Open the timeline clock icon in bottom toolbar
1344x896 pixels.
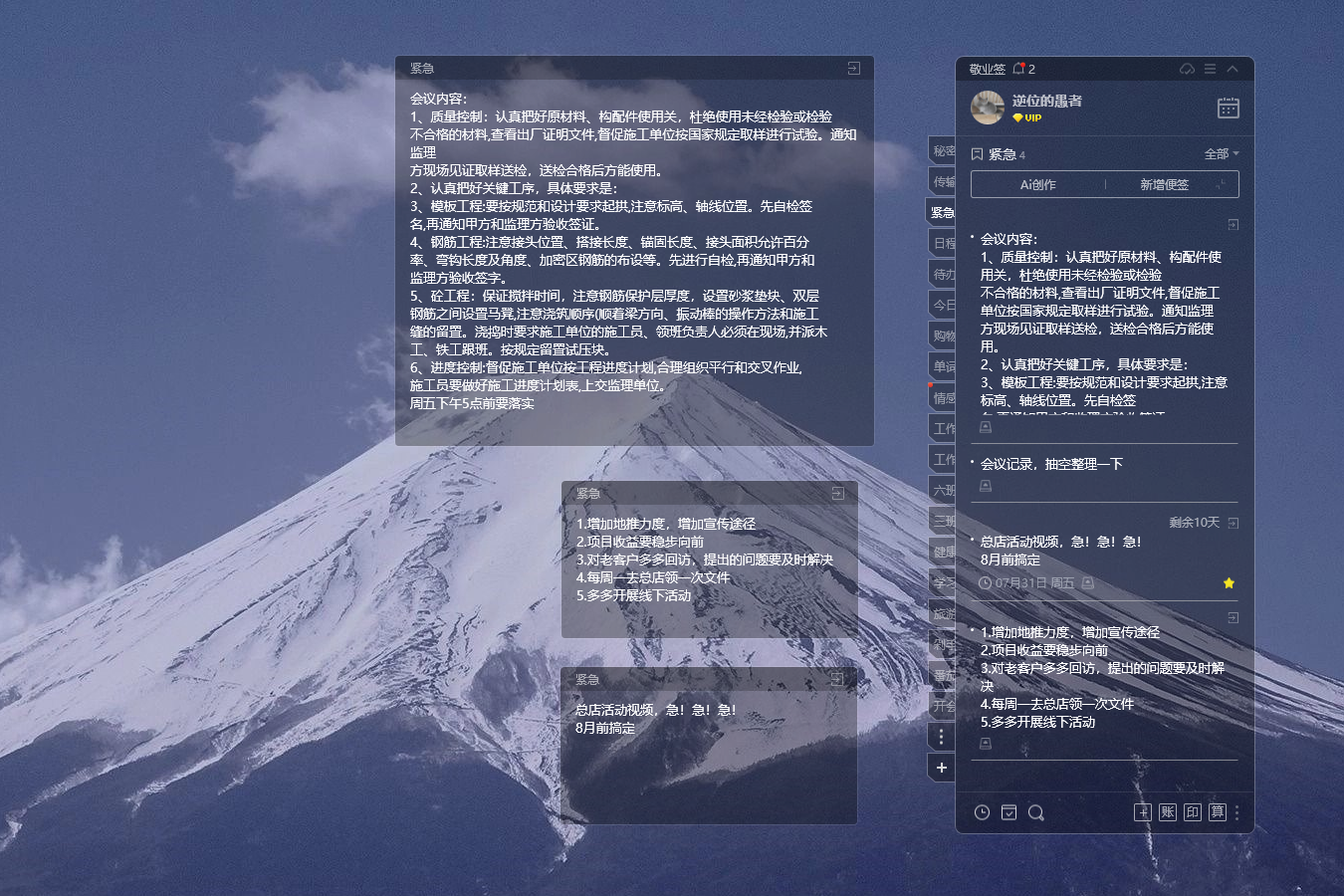click(982, 812)
